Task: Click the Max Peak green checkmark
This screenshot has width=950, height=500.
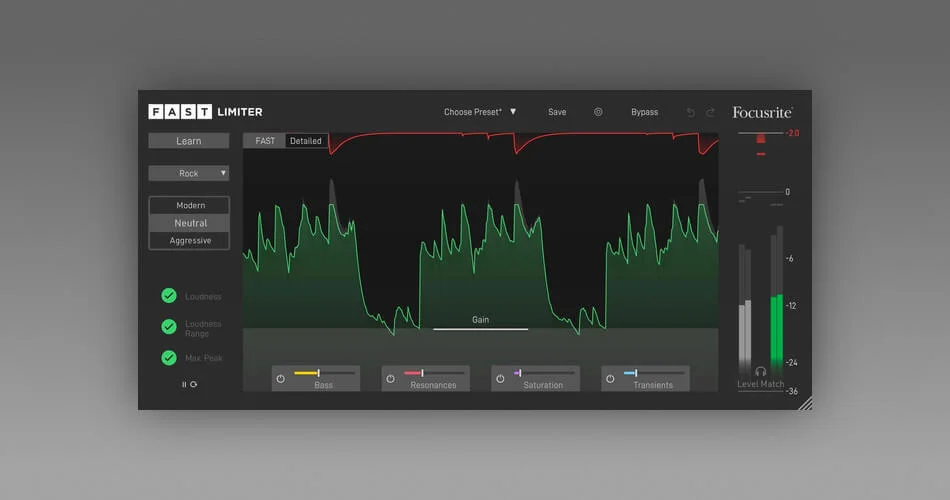Action: click(x=169, y=358)
